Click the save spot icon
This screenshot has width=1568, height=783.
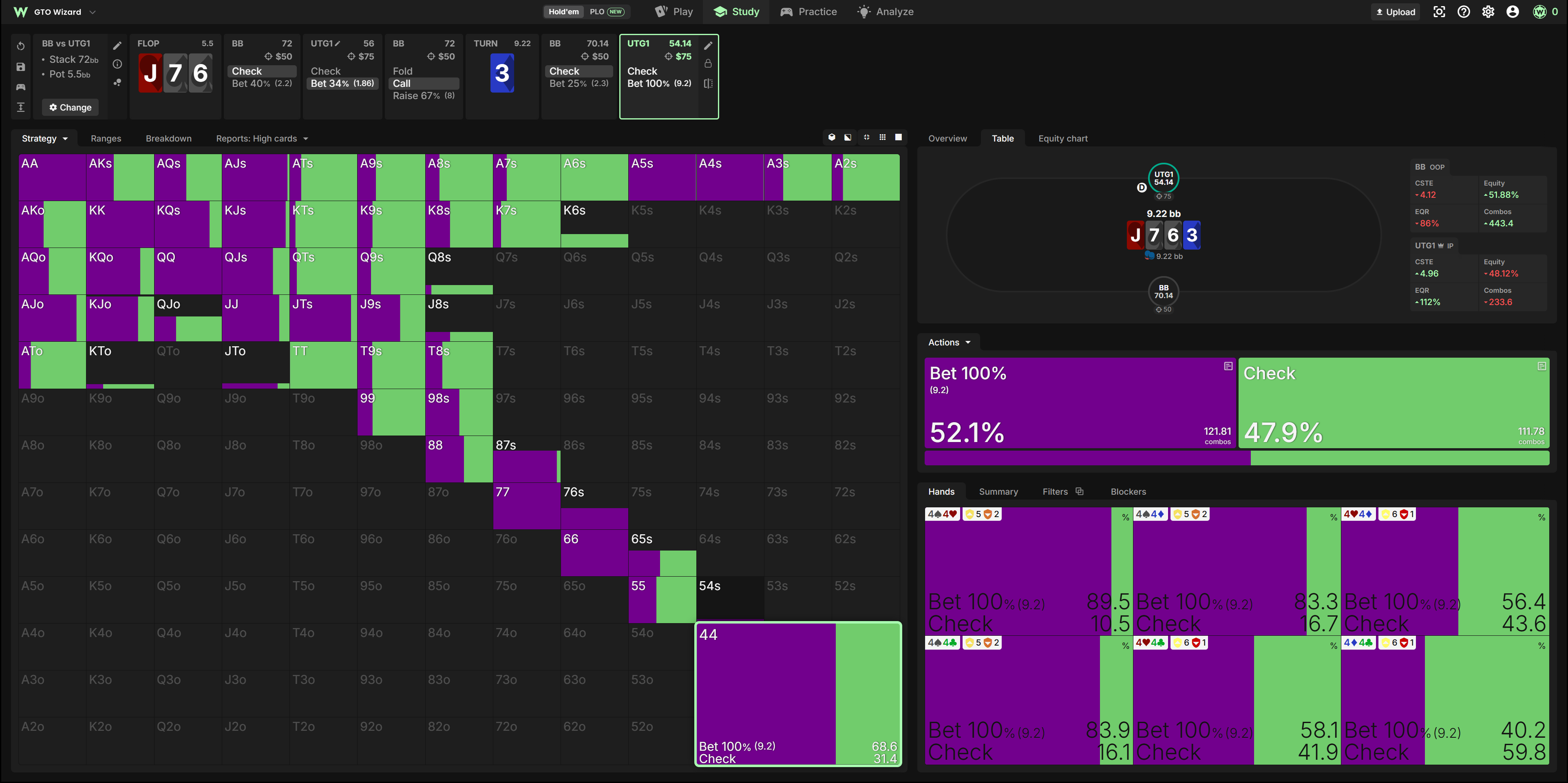point(21,67)
